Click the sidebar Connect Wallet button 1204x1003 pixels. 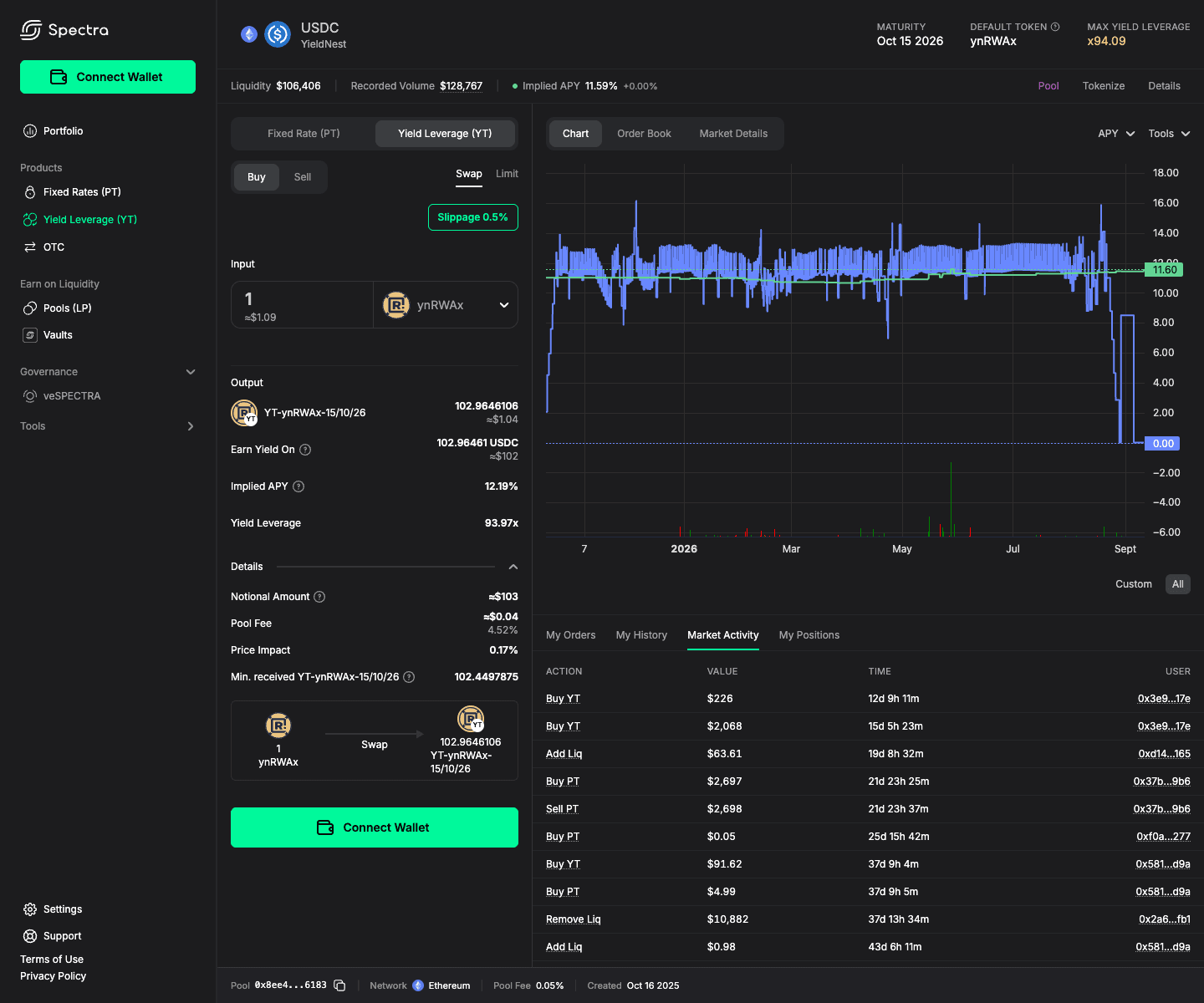(108, 77)
